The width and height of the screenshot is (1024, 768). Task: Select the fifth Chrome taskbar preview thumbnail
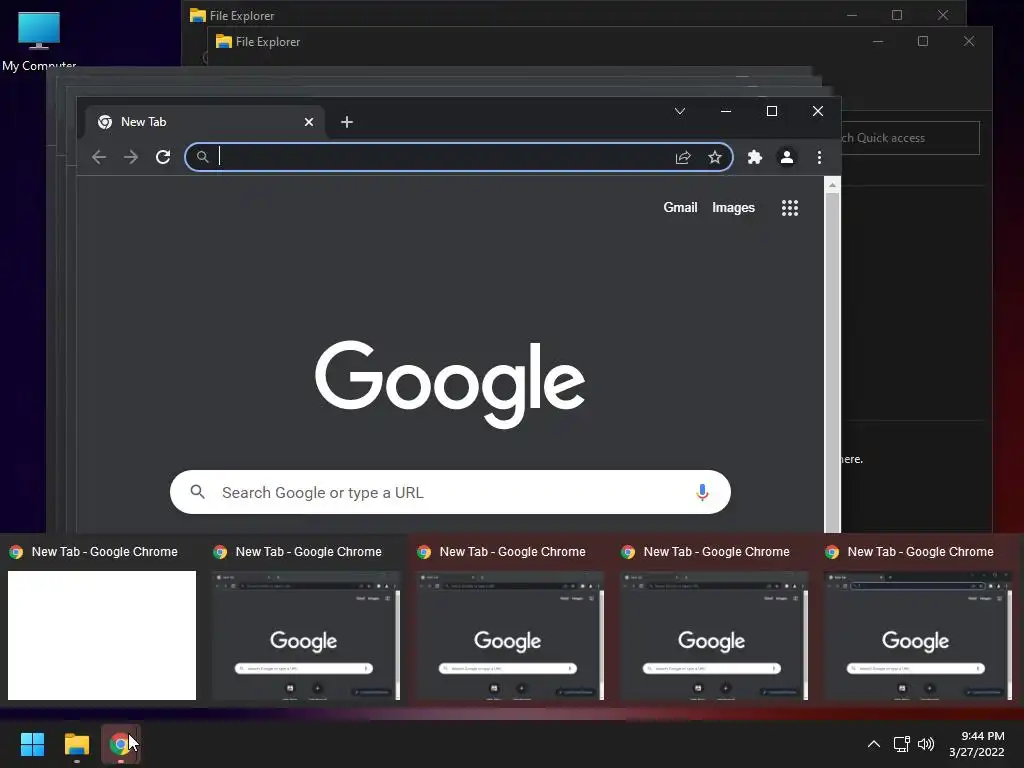918,635
